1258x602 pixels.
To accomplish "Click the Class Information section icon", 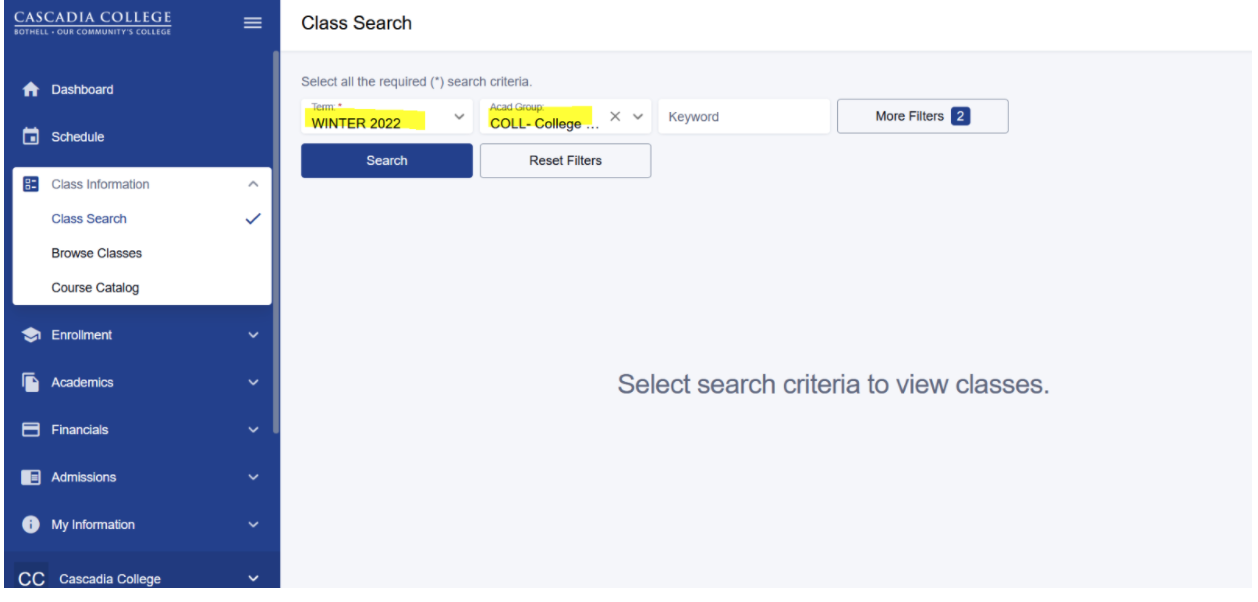I will [x=28, y=184].
